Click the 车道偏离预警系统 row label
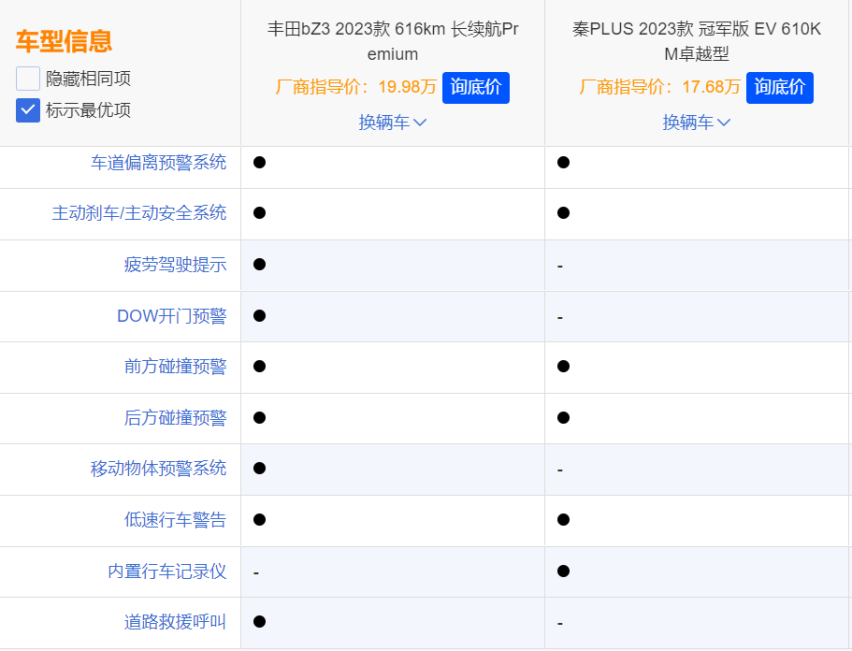The image size is (852, 651). coord(158,162)
